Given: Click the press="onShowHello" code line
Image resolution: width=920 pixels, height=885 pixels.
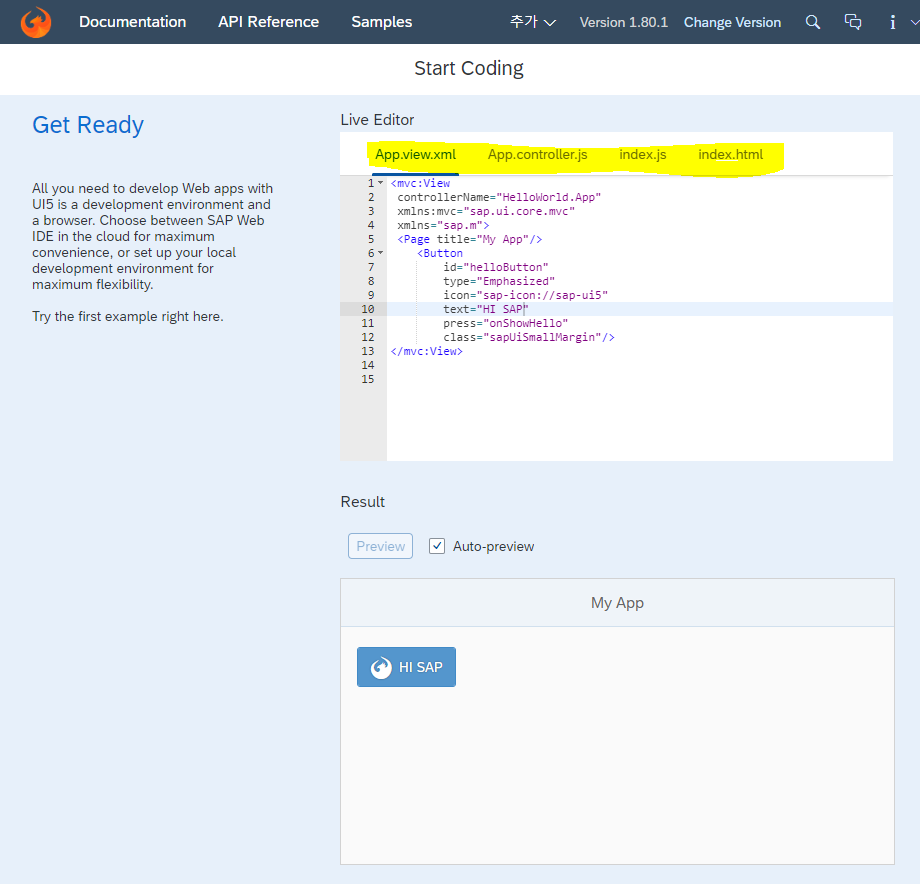Looking at the screenshot, I should [x=505, y=323].
